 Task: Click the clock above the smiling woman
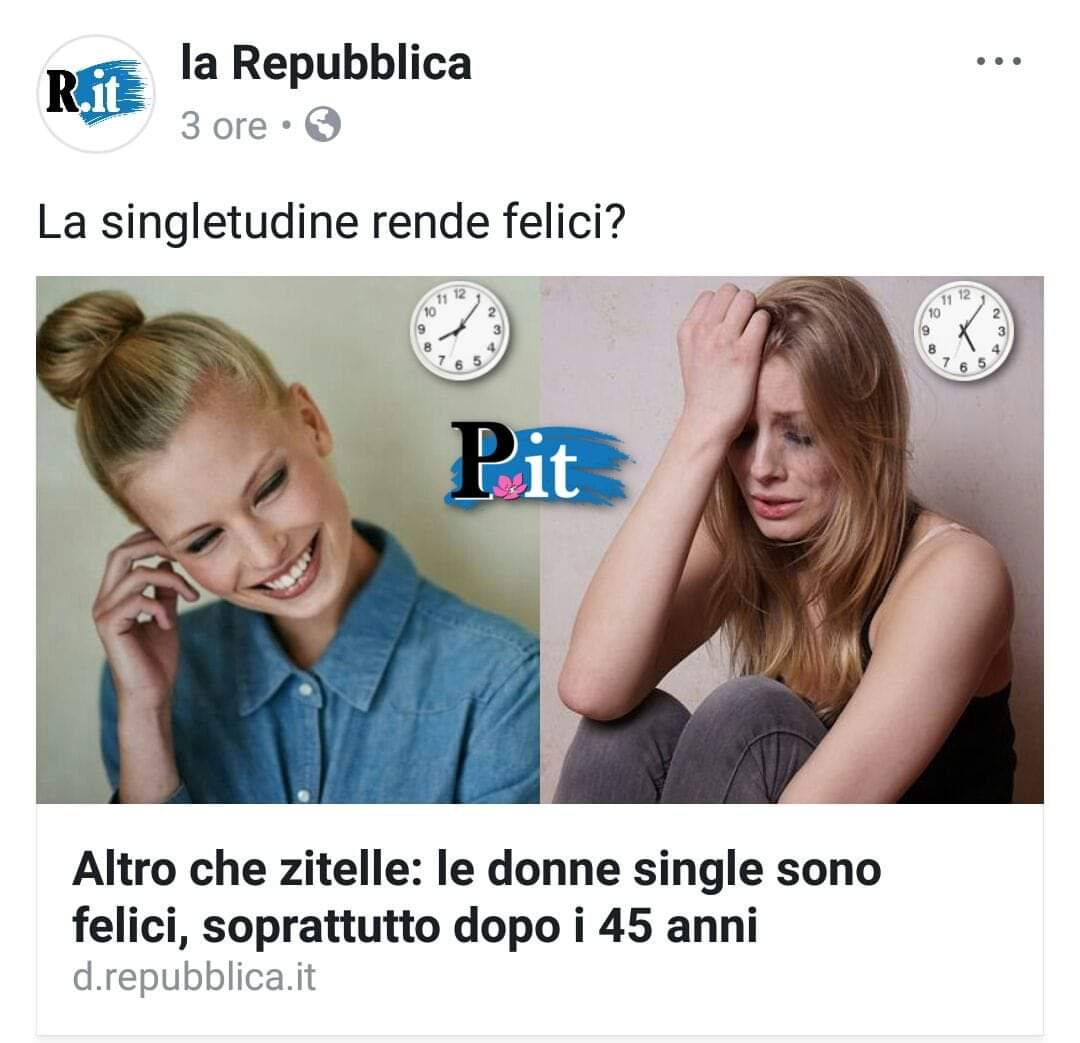click(459, 331)
